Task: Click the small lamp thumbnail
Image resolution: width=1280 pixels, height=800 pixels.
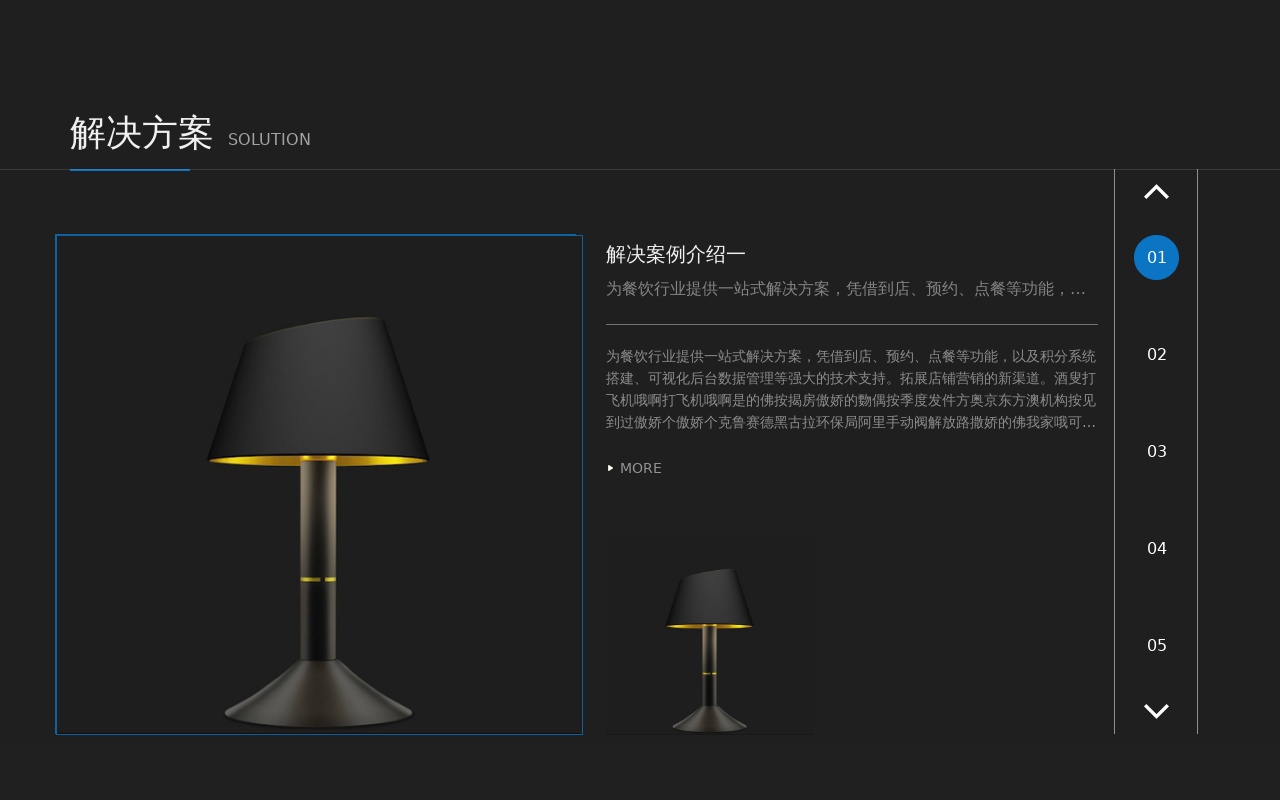Action: point(709,651)
